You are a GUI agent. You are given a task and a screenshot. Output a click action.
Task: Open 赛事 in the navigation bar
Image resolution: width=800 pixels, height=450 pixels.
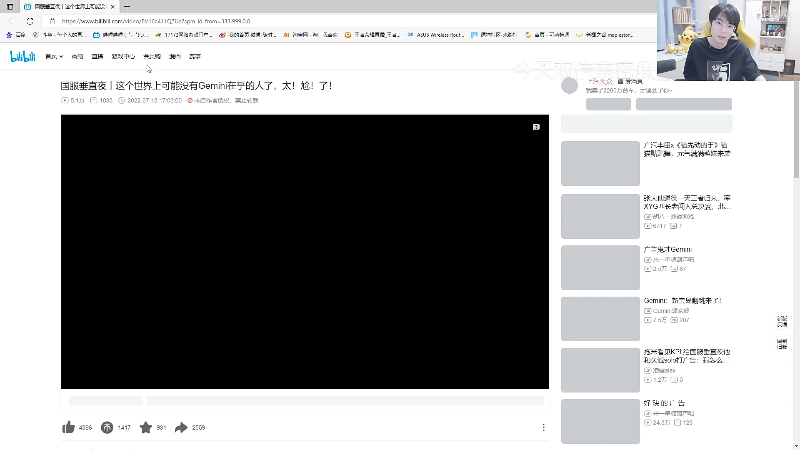(195, 56)
